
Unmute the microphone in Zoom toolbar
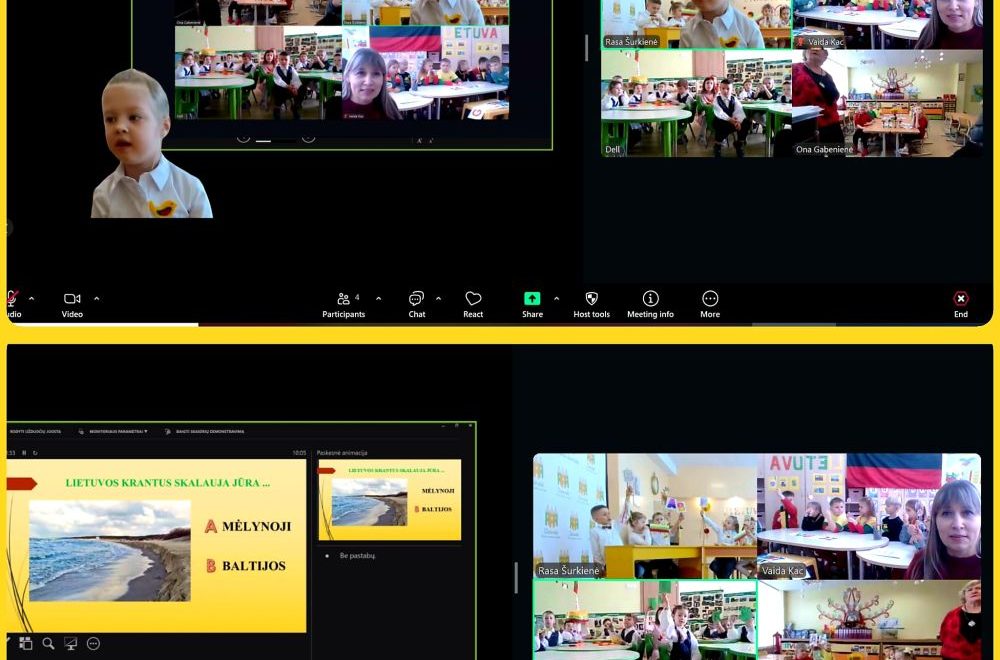click(11, 304)
